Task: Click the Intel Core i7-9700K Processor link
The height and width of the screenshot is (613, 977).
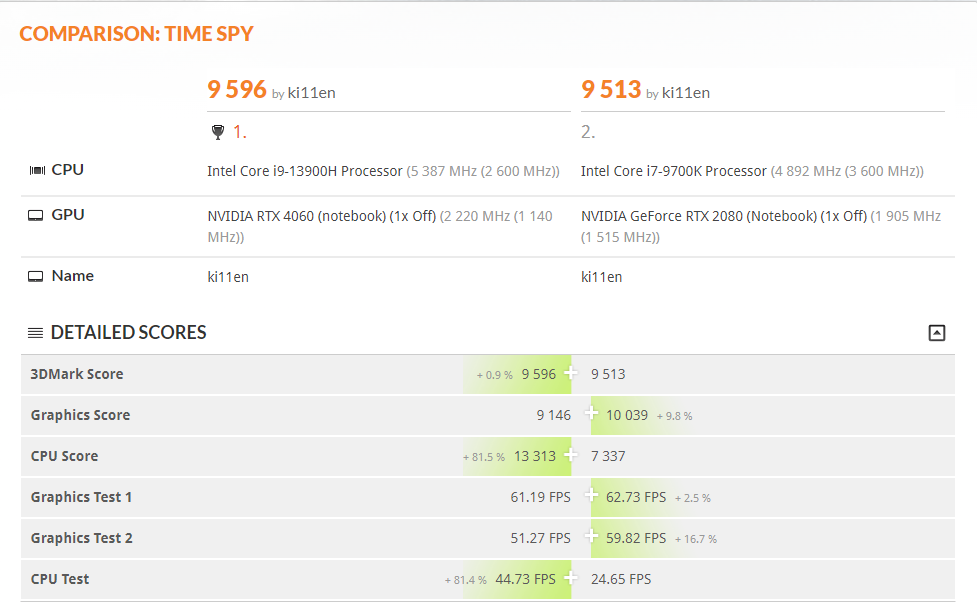Action: click(674, 171)
